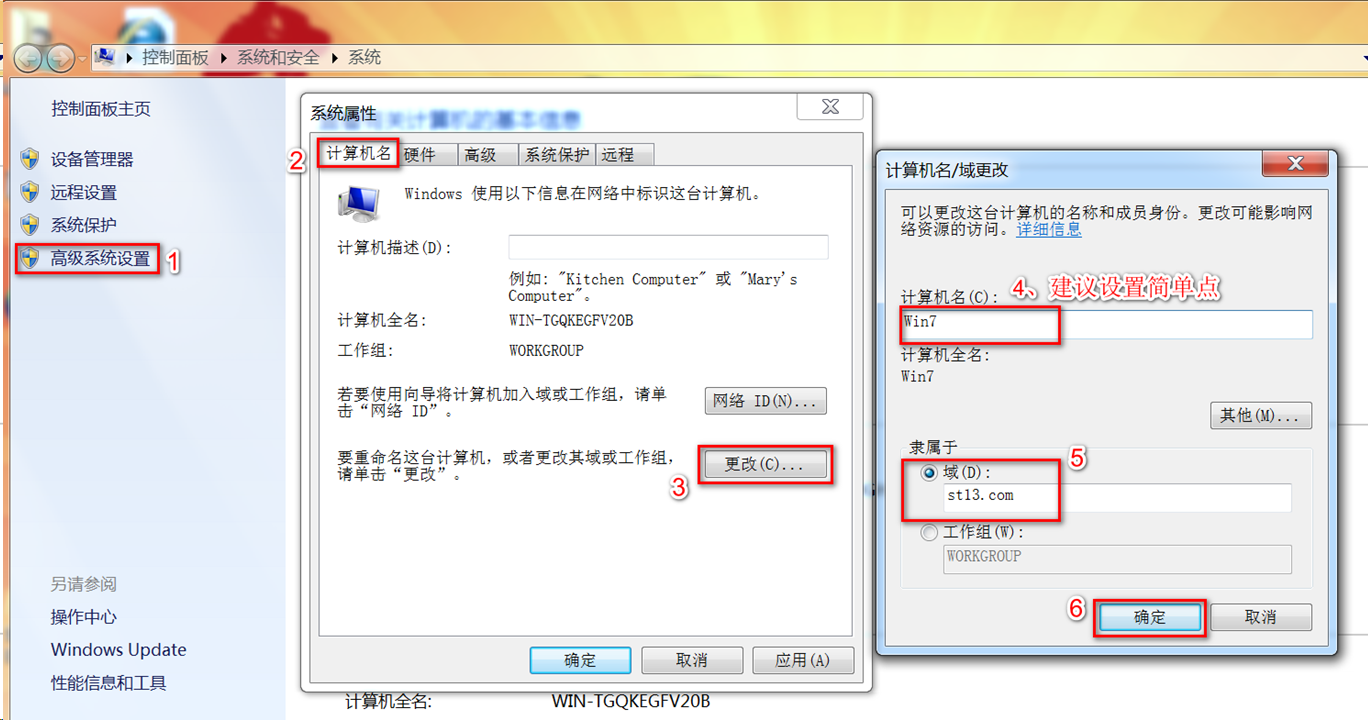Open the recent pages dropdown arrow
The height and width of the screenshot is (720, 1368).
[83, 59]
